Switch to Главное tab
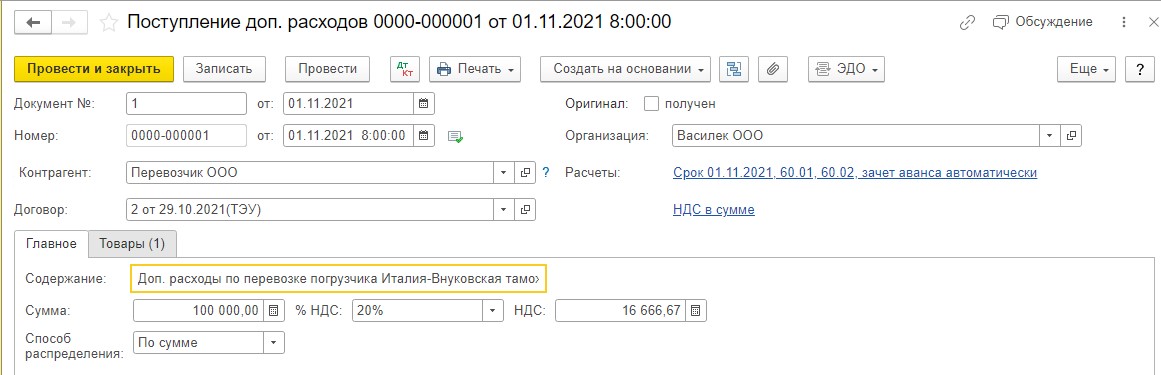The image size is (1161, 375). (x=51, y=244)
